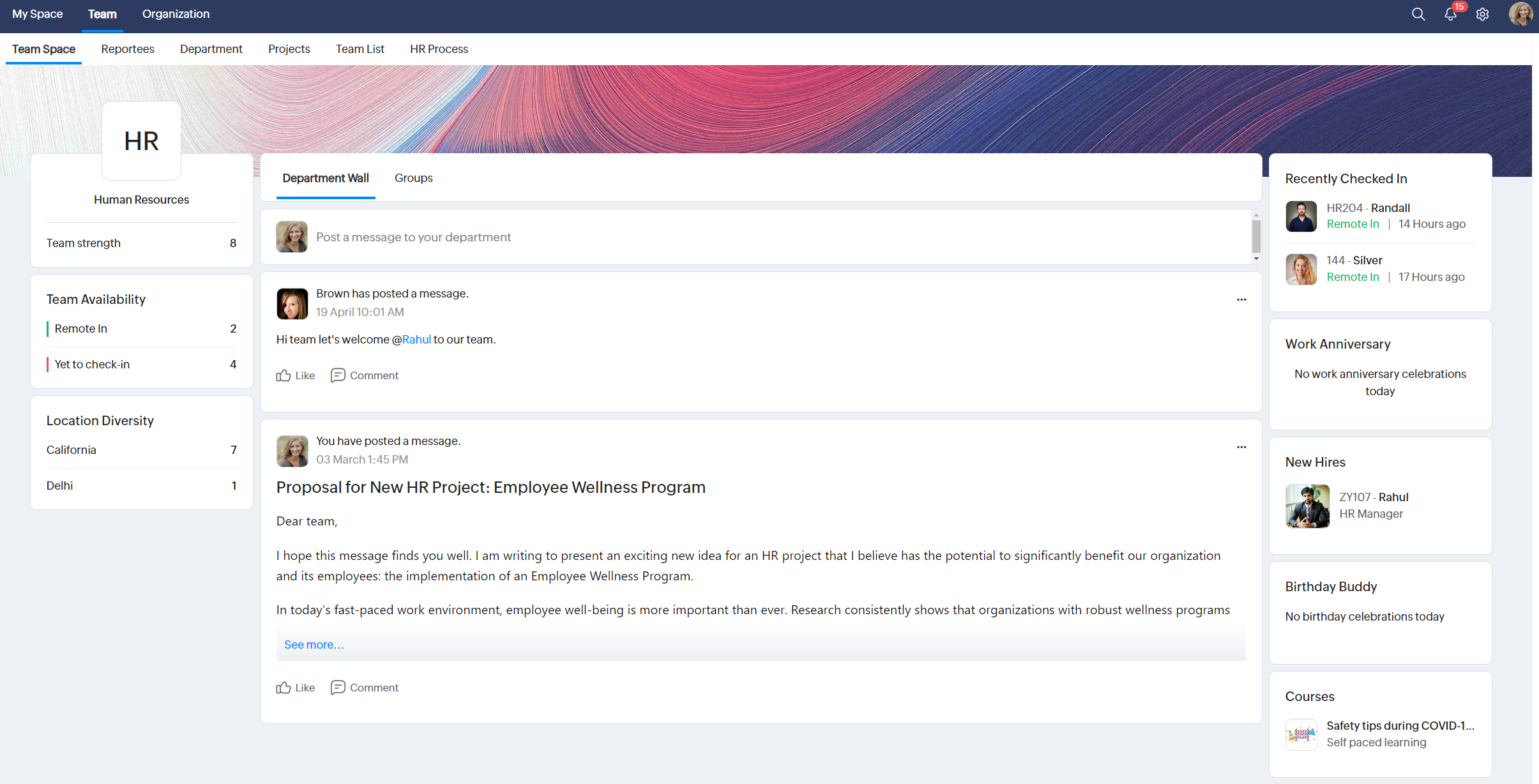Open Rahul's new hire photo thumbnail
Screen dimensions: 1539x784
(1307, 506)
